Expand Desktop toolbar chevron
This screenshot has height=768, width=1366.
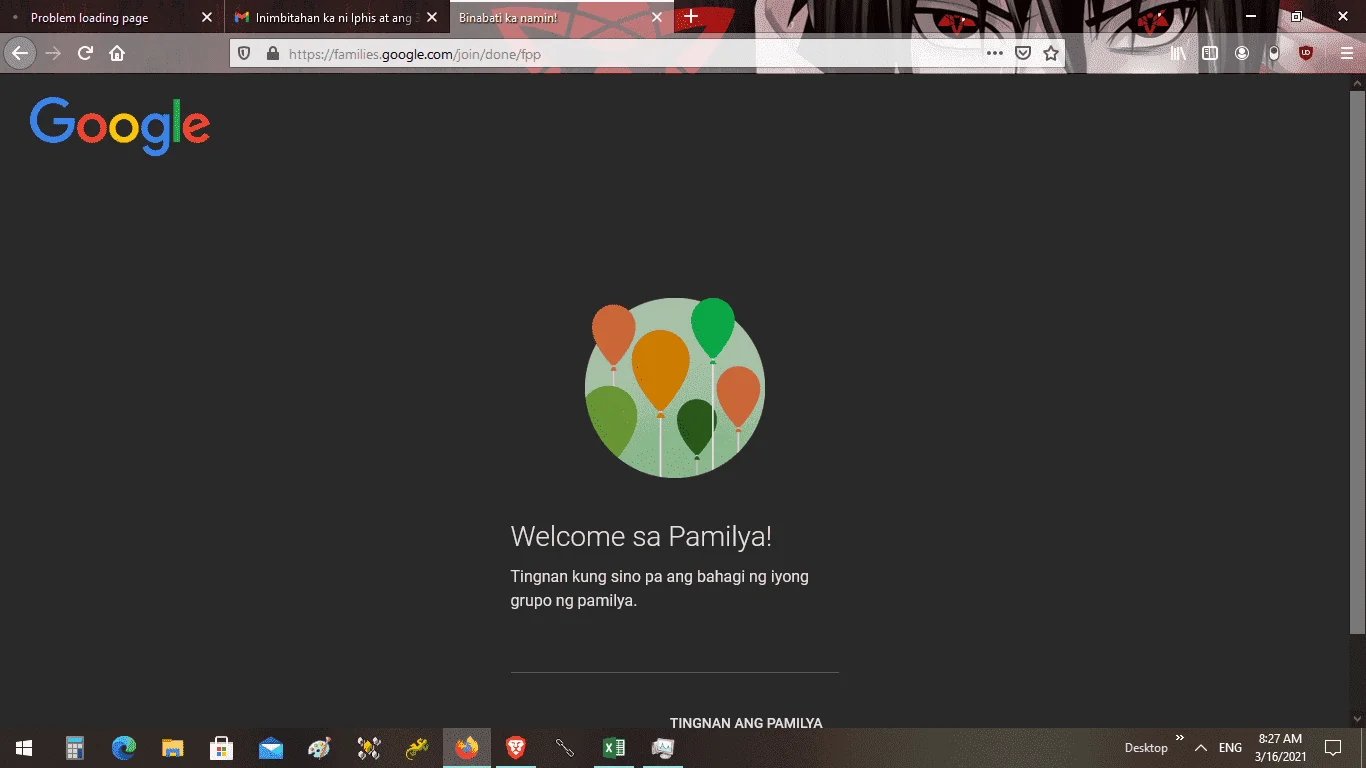point(1179,737)
